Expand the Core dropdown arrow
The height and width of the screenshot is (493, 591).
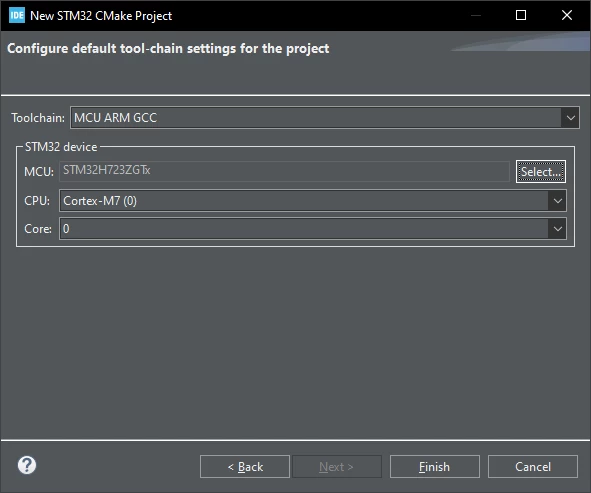tap(557, 229)
